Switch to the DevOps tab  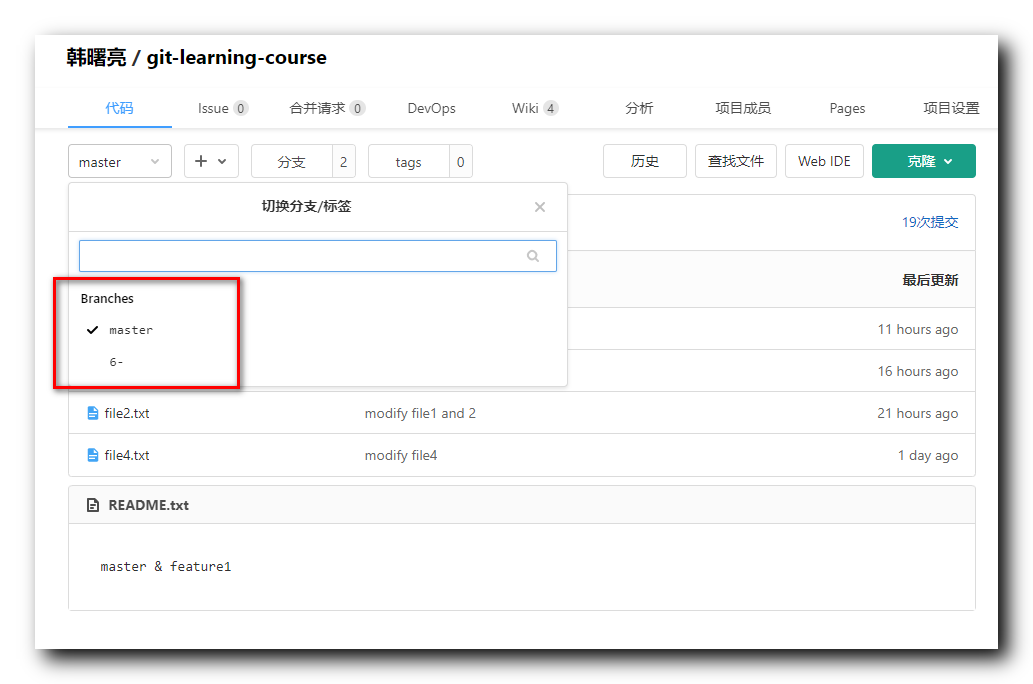pyautogui.click(x=431, y=108)
